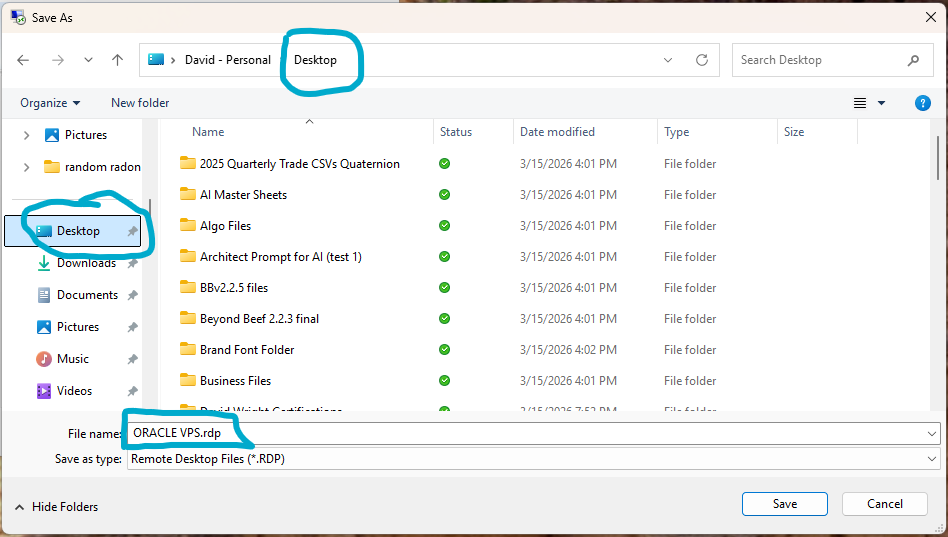
Task: Save the RDP file
Action: click(x=785, y=504)
